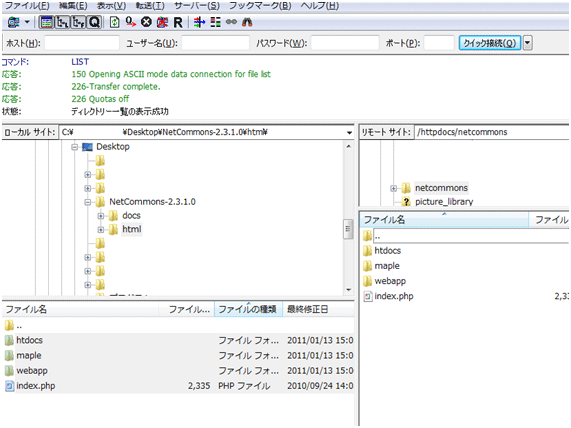The height and width of the screenshot is (428, 571).
Task: Sort local list by ファイルの種類 column
Action: pyautogui.click(x=248, y=310)
